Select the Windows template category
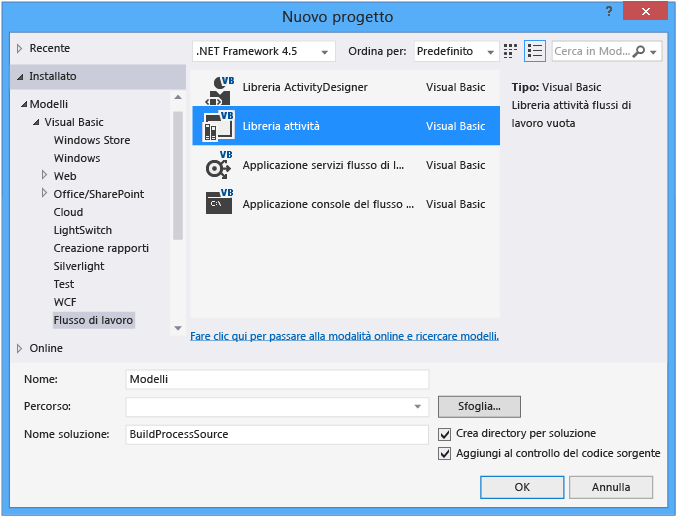The height and width of the screenshot is (516, 676). [x=77, y=158]
